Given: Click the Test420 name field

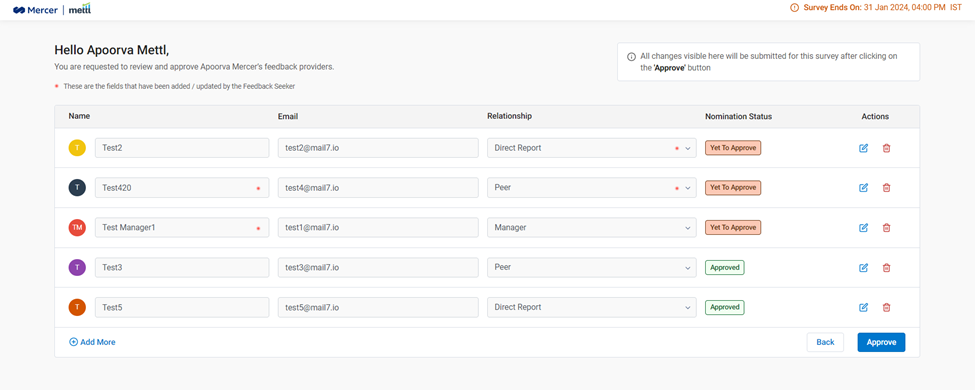Looking at the screenshot, I should (x=182, y=188).
